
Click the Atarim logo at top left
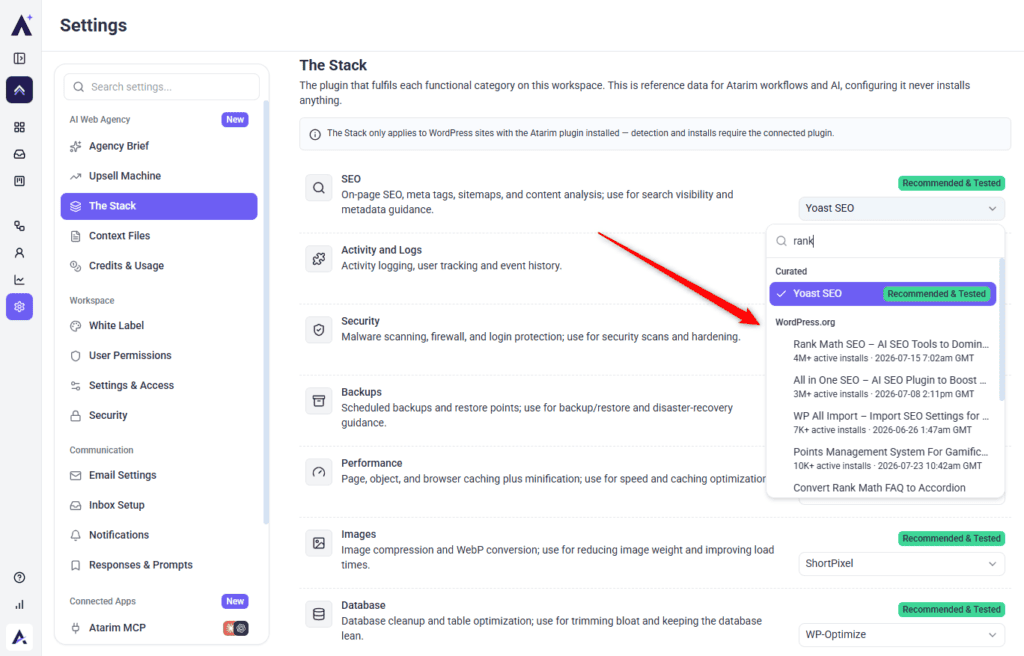(22, 25)
